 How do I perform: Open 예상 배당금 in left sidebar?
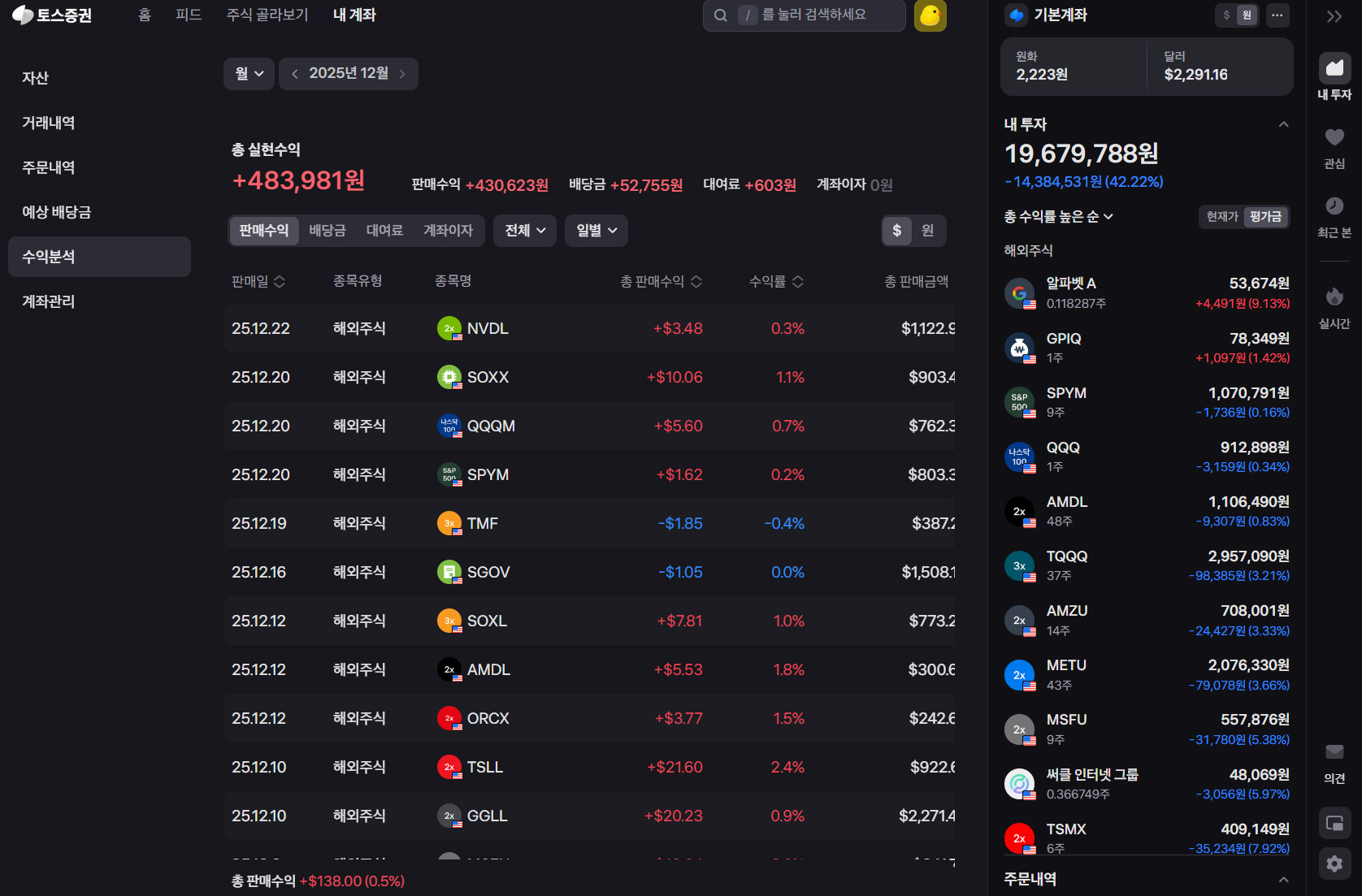tap(99, 212)
